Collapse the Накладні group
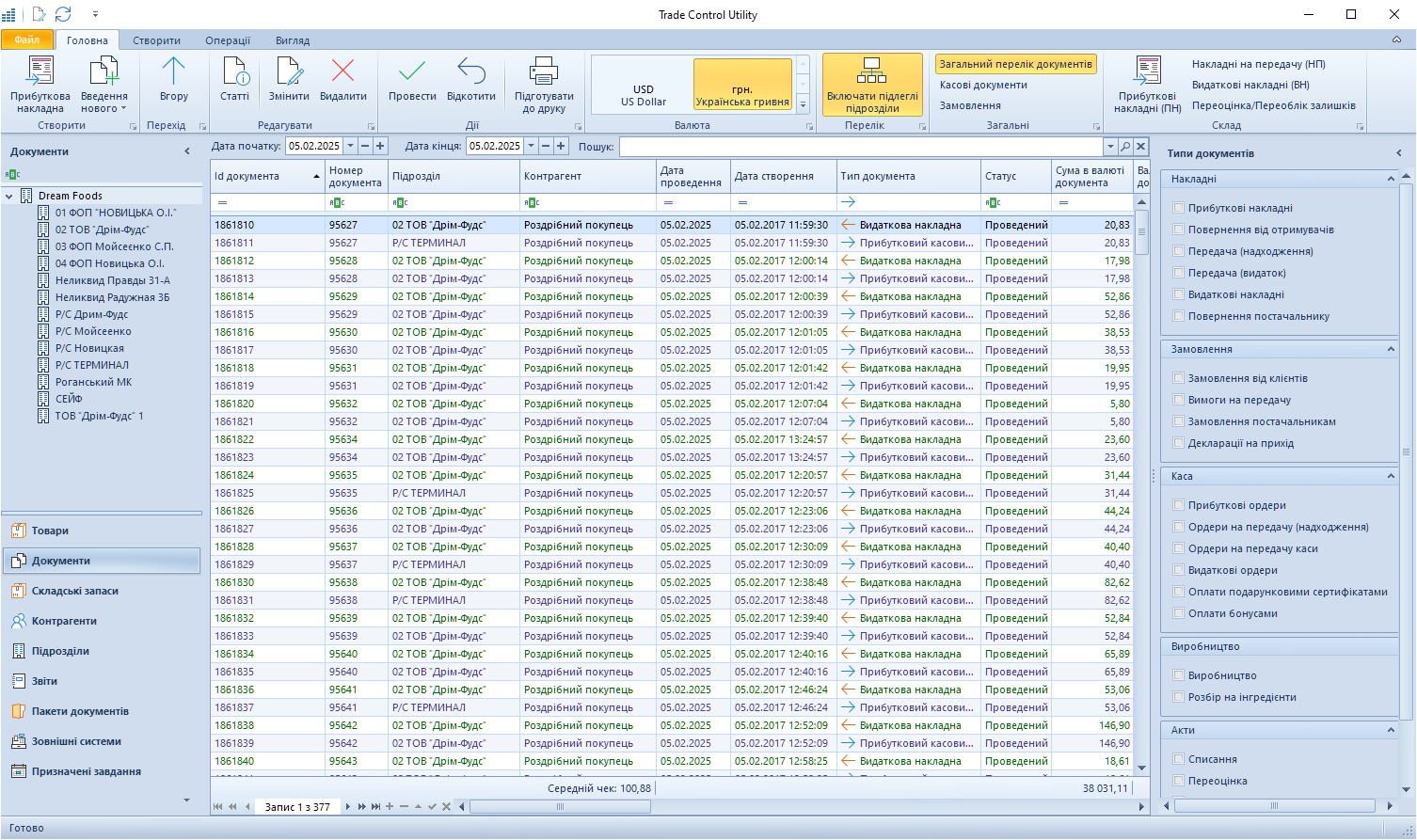Viewport: 1417px width, 840px height. [1391, 179]
